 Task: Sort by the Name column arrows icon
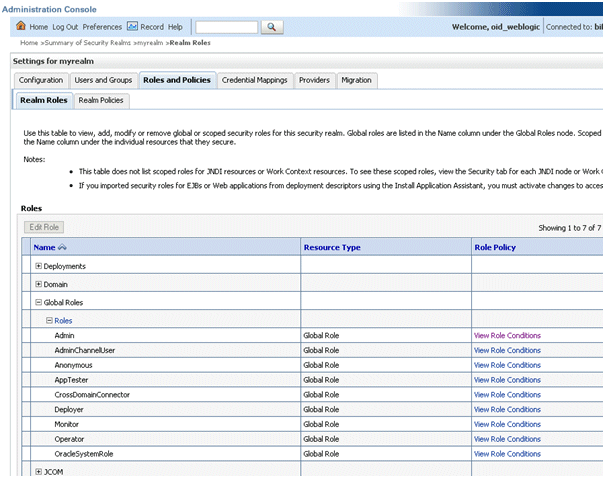click(62, 247)
